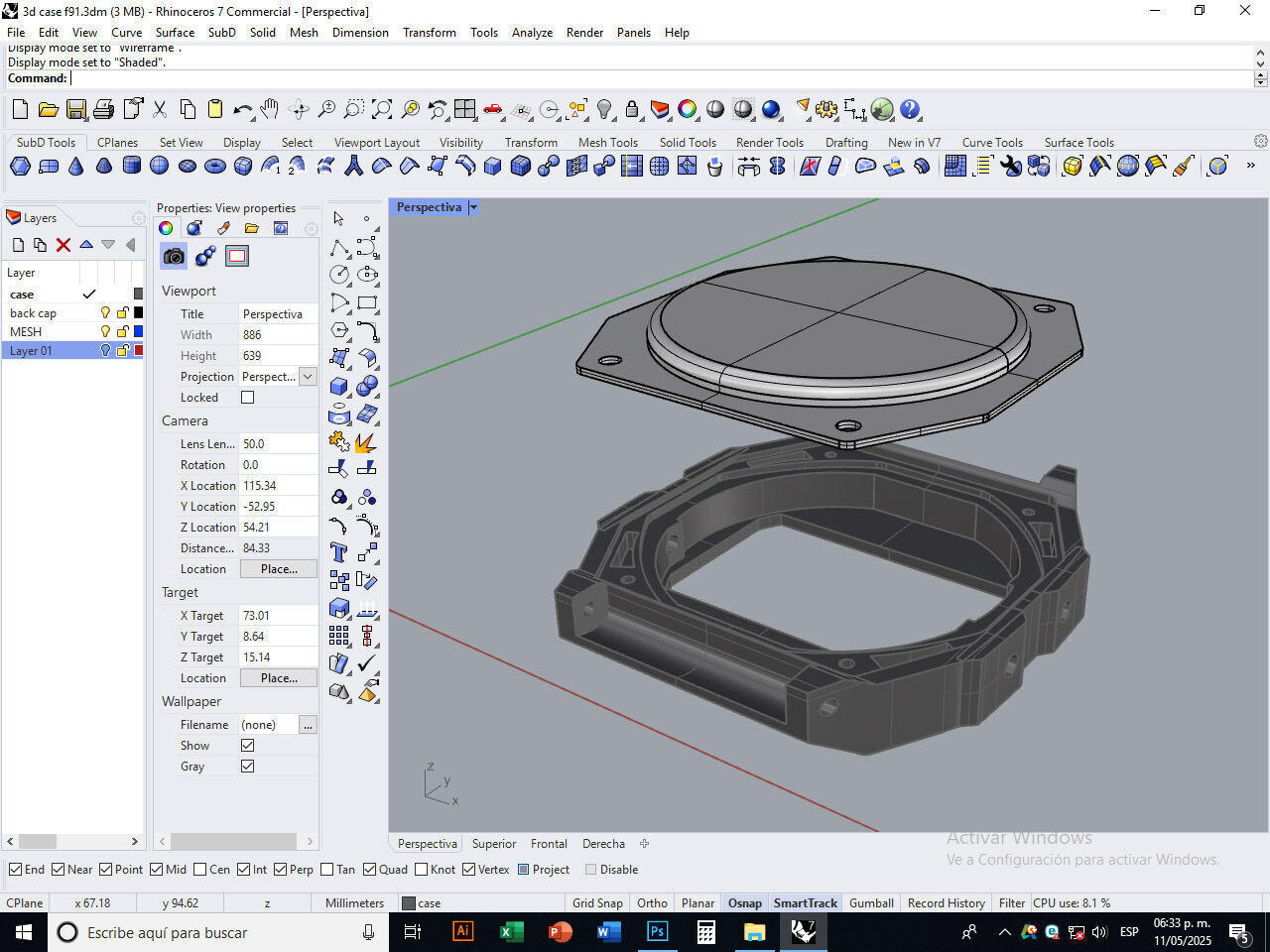Screen dimensions: 1270x952
Task: Click the black color swatch of back cap layer
Action: [x=138, y=313]
